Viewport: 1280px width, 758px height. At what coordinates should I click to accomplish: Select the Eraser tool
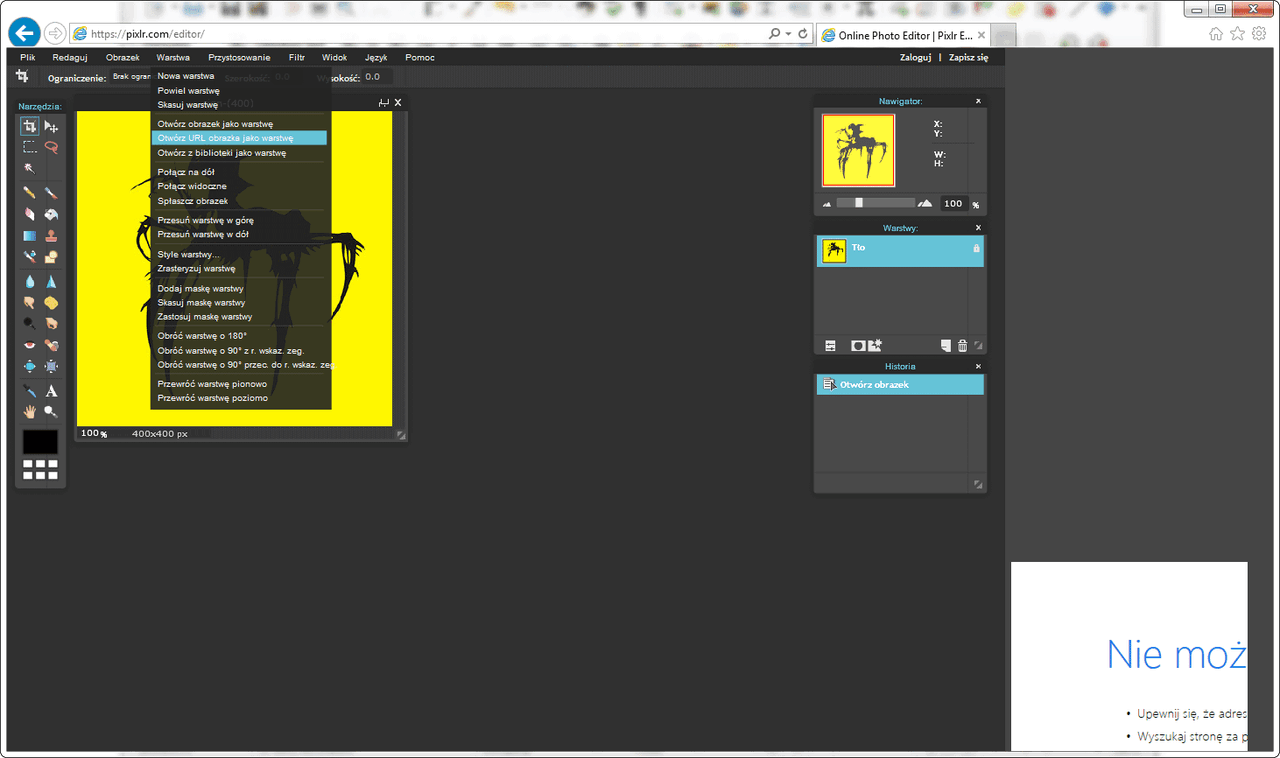click(x=30, y=214)
